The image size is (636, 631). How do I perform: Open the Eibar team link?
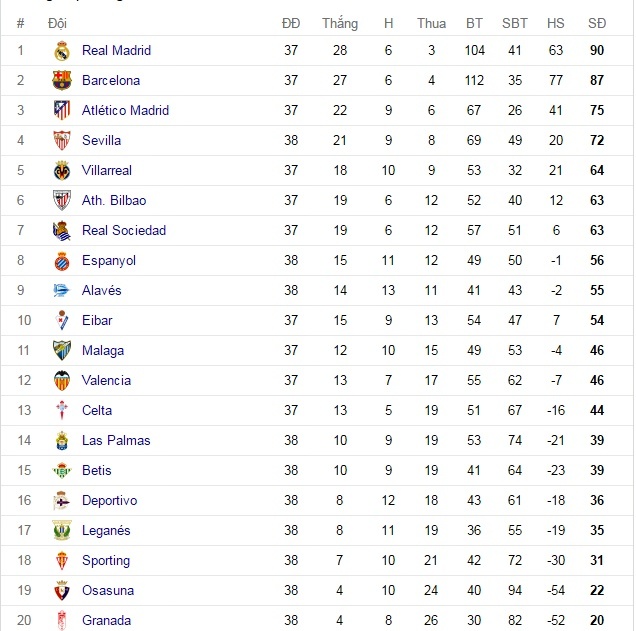coord(97,321)
